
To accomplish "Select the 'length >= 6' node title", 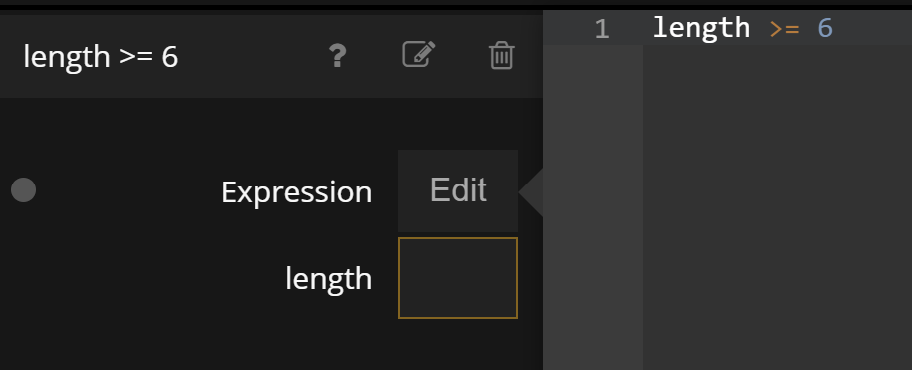I will 101,57.
